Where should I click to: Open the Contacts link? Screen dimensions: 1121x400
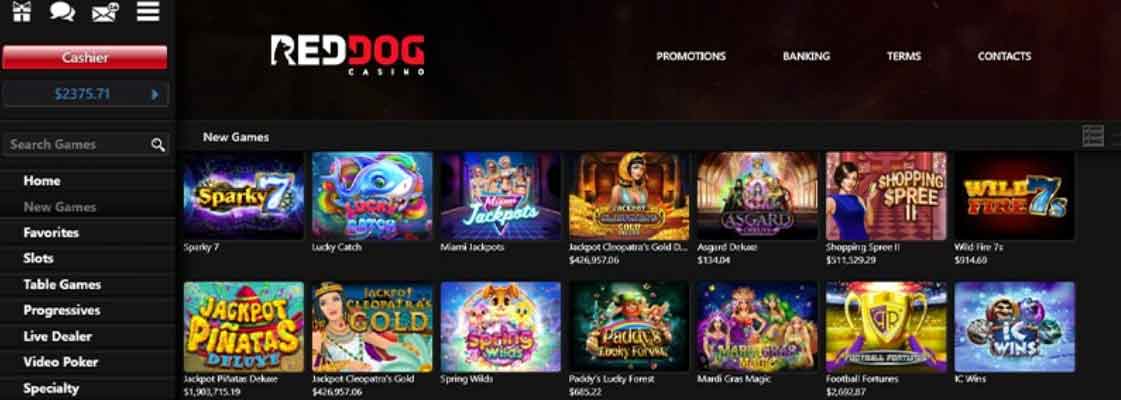pos(1004,56)
